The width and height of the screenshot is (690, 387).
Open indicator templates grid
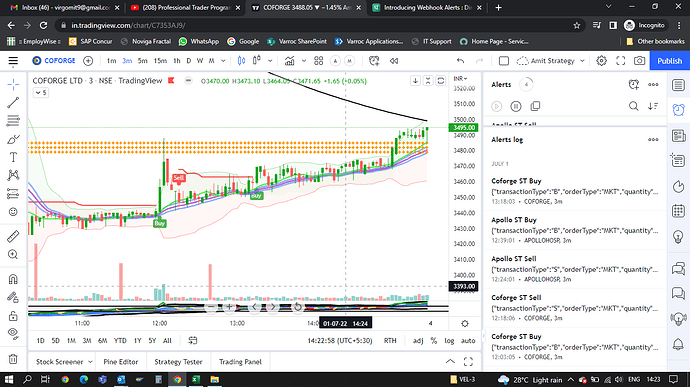click(x=319, y=61)
